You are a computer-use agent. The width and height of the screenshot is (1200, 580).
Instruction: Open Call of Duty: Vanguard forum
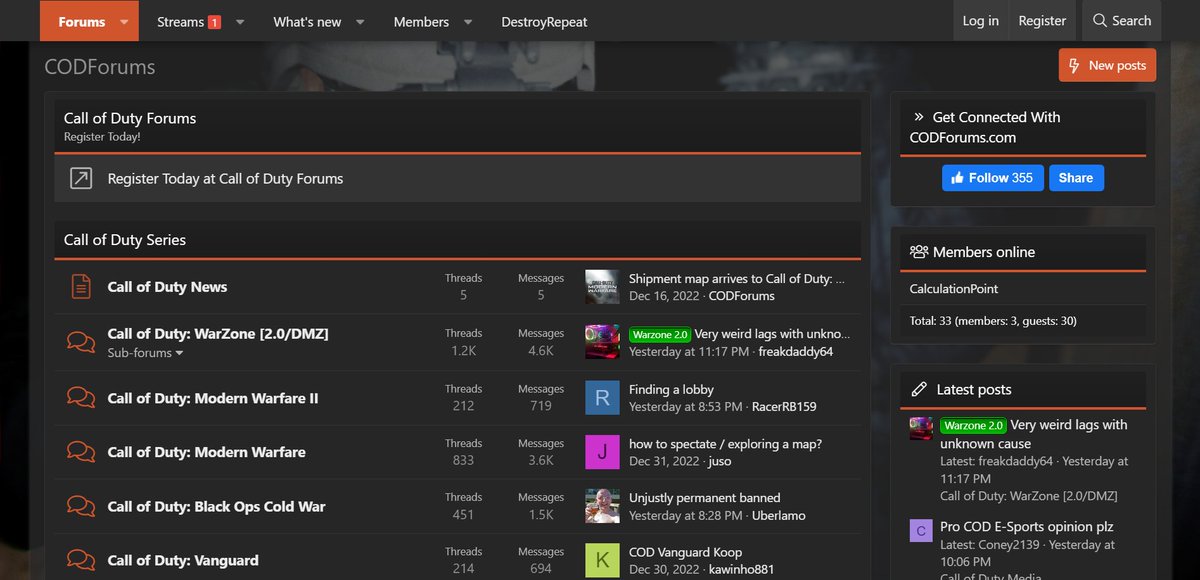[x=183, y=560]
